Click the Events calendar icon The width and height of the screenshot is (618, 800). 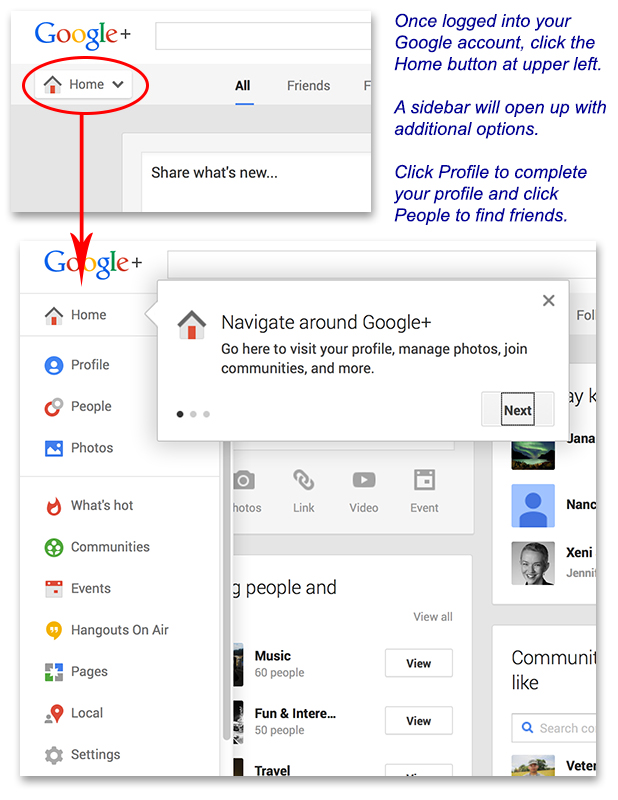click(54, 589)
